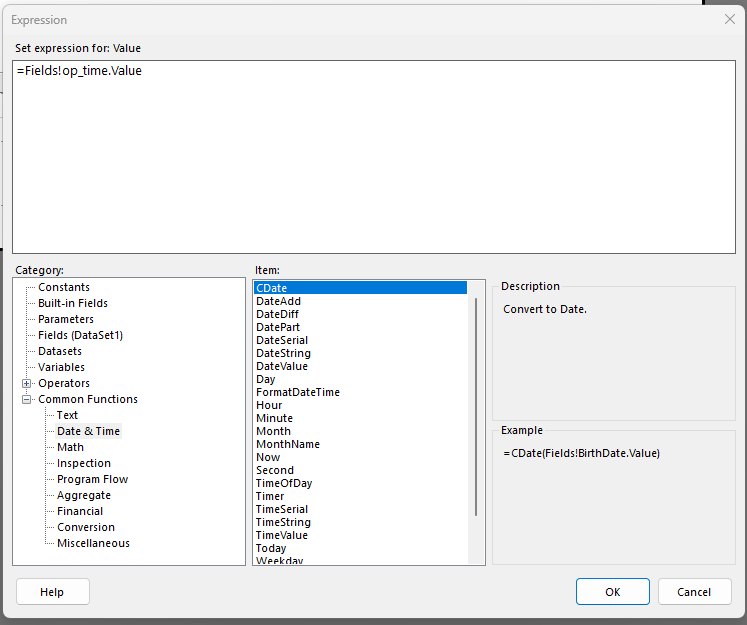This screenshot has width=747, height=625.
Task: Select the Variables category
Action: point(61,367)
